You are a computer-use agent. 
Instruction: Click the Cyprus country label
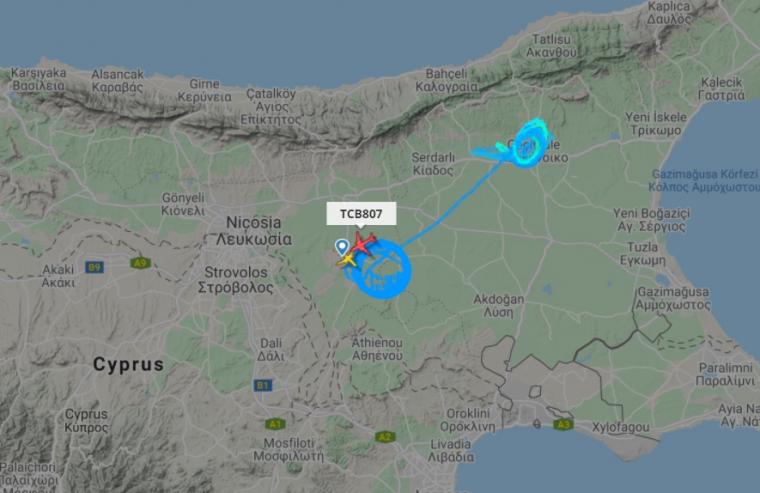(128, 365)
